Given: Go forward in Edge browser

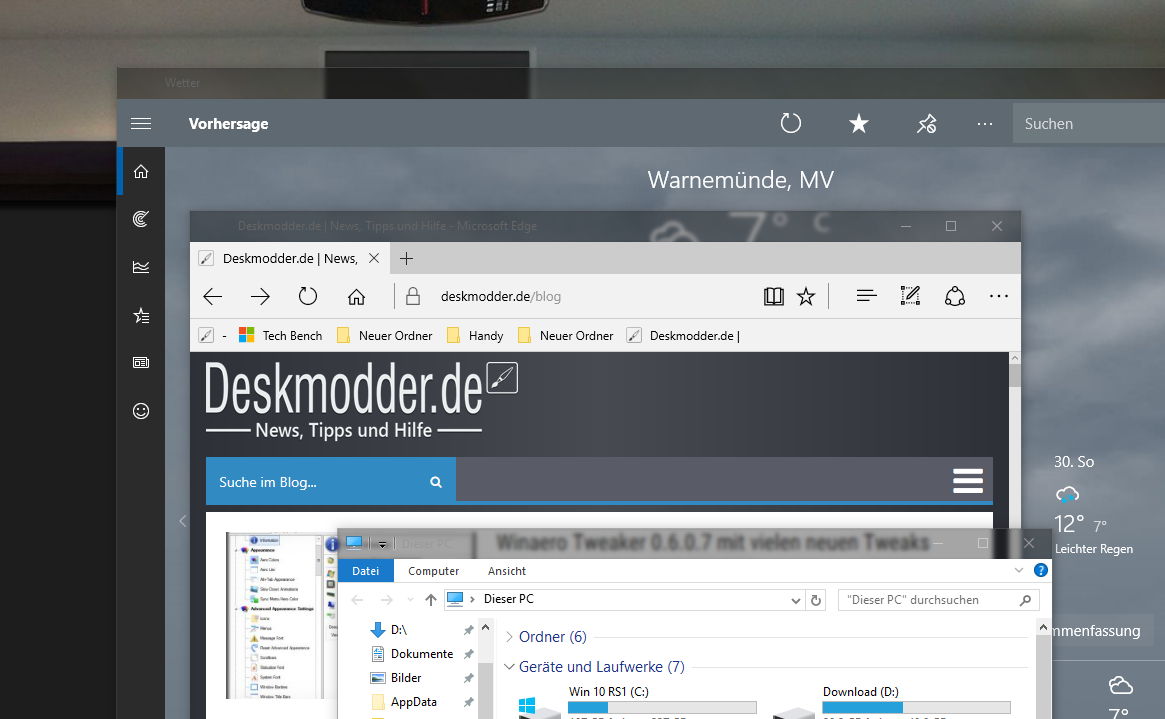Looking at the screenshot, I should point(260,296).
